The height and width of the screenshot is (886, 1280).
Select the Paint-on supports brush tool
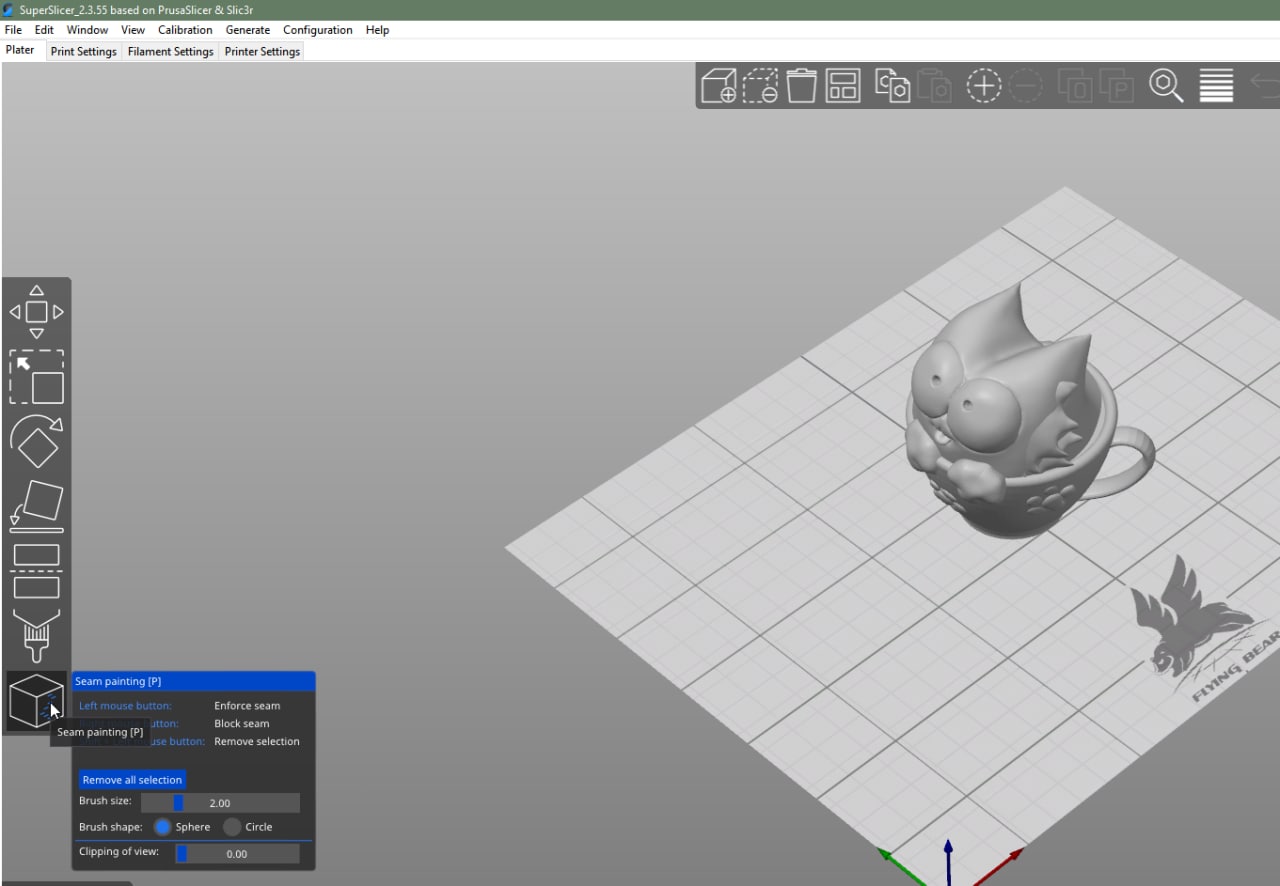click(x=37, y=636)
